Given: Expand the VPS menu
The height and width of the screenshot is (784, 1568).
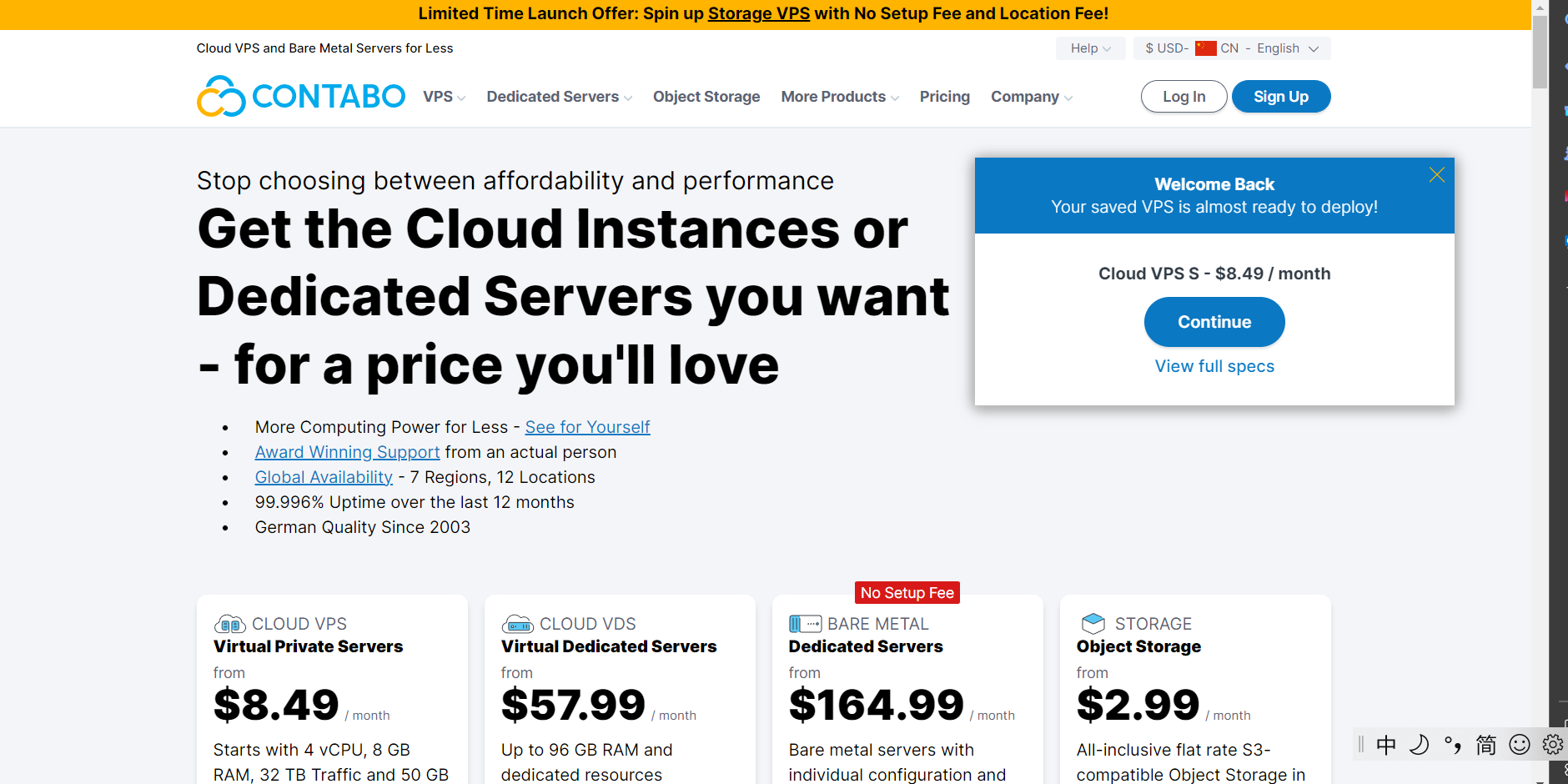Looking at the screenshot, I should point(444,97).
